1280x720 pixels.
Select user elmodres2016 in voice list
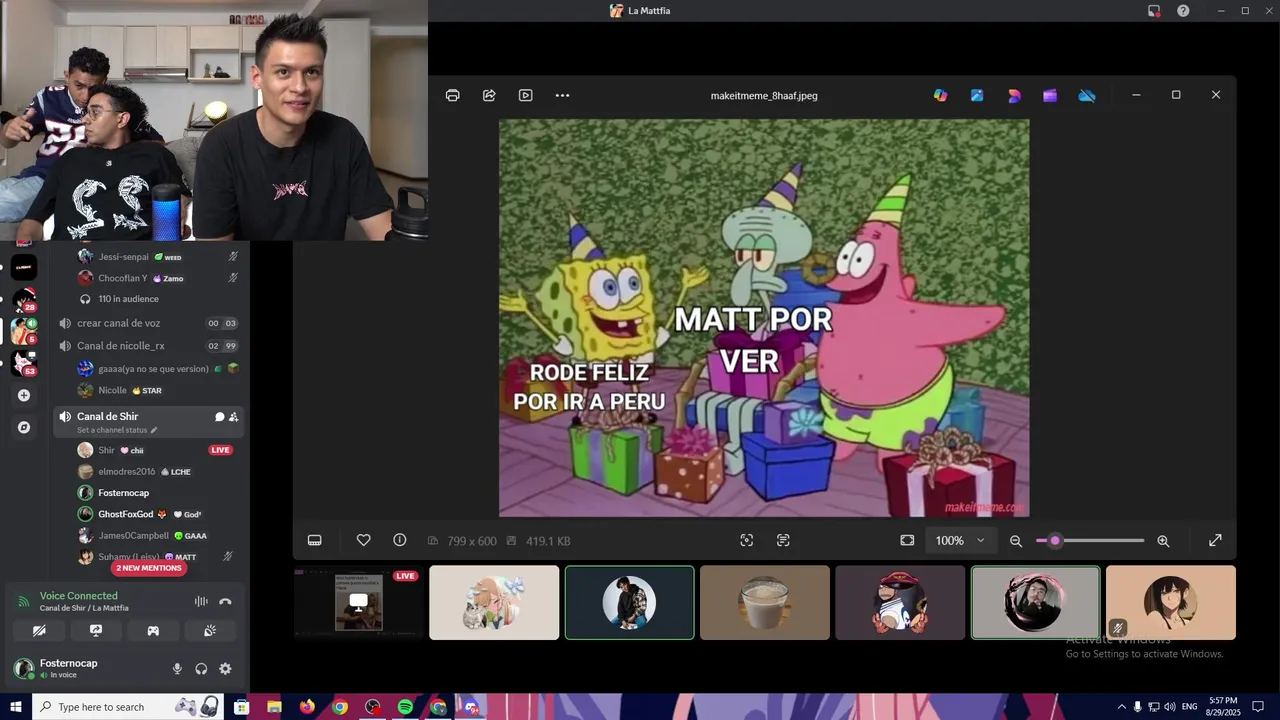point(127,471)
